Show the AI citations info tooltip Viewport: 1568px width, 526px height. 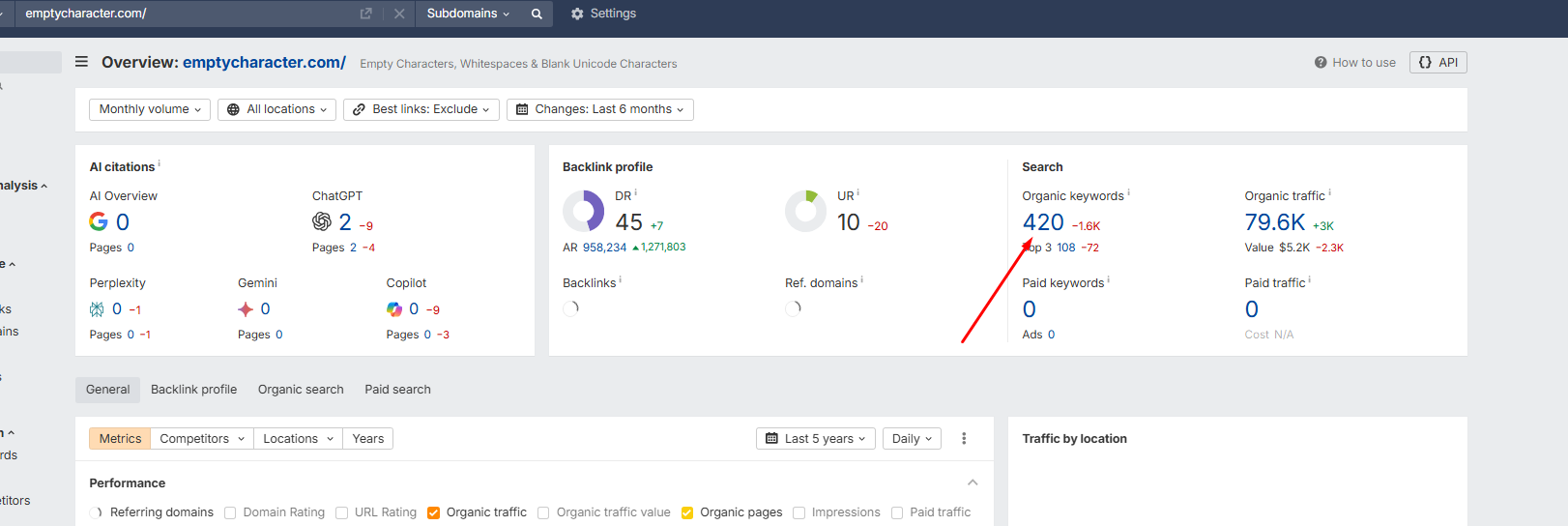[x=160, y=163]
